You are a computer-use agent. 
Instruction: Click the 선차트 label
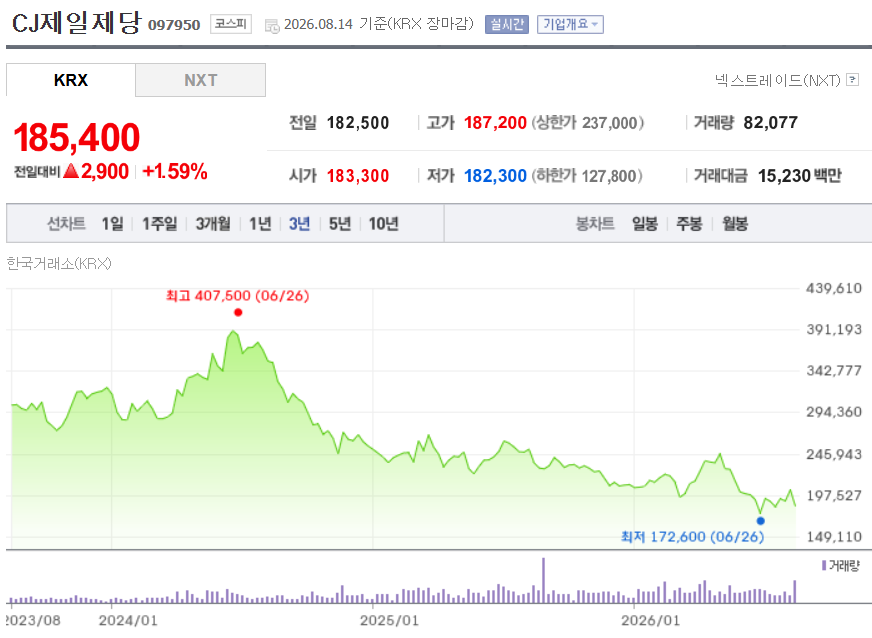pyautogui.click(x=66, y=224)
